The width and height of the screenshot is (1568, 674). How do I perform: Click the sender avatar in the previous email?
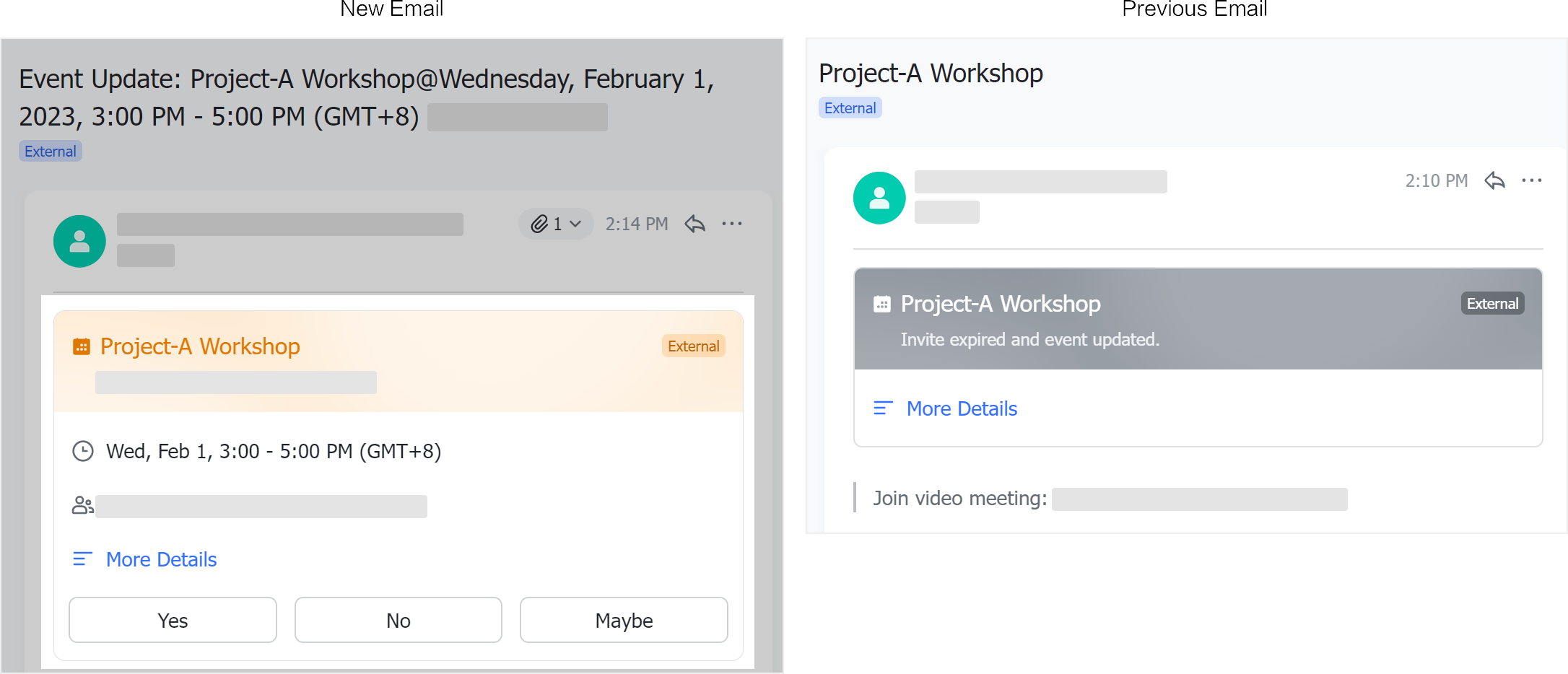tap(879, 198)
